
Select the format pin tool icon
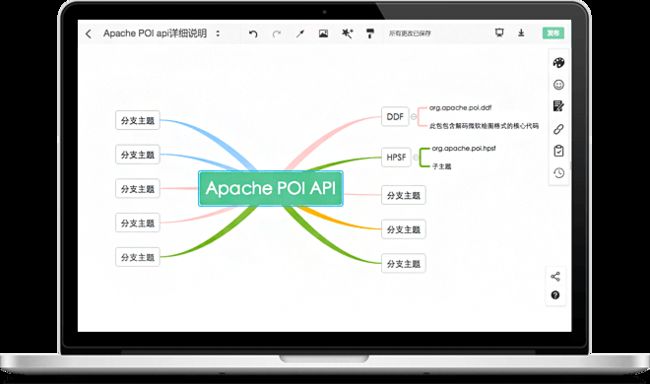[300, 34]
